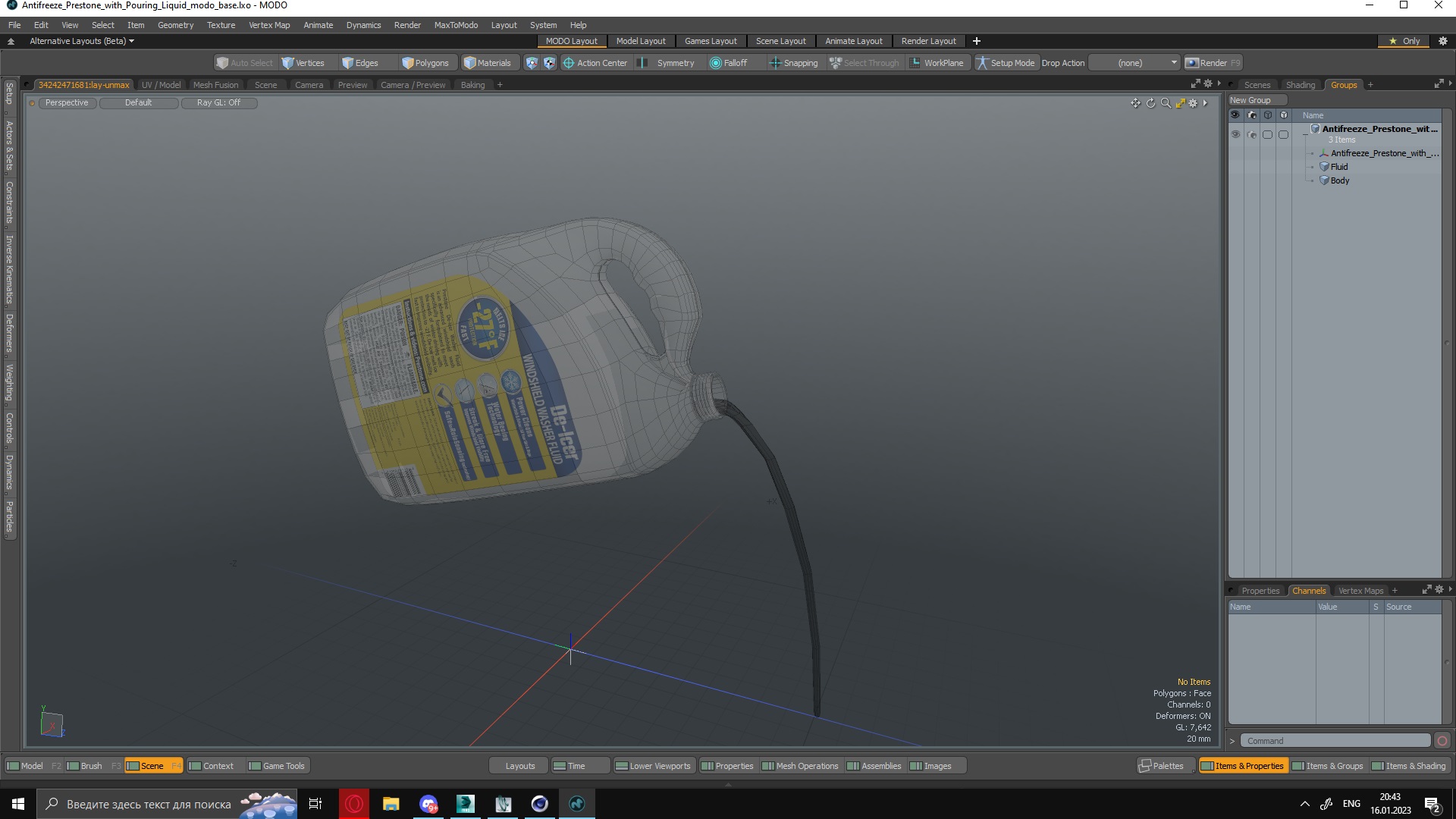Select Polygons selection mode
The height and width of the screenshot is (819, 1456).
point(426,63)
